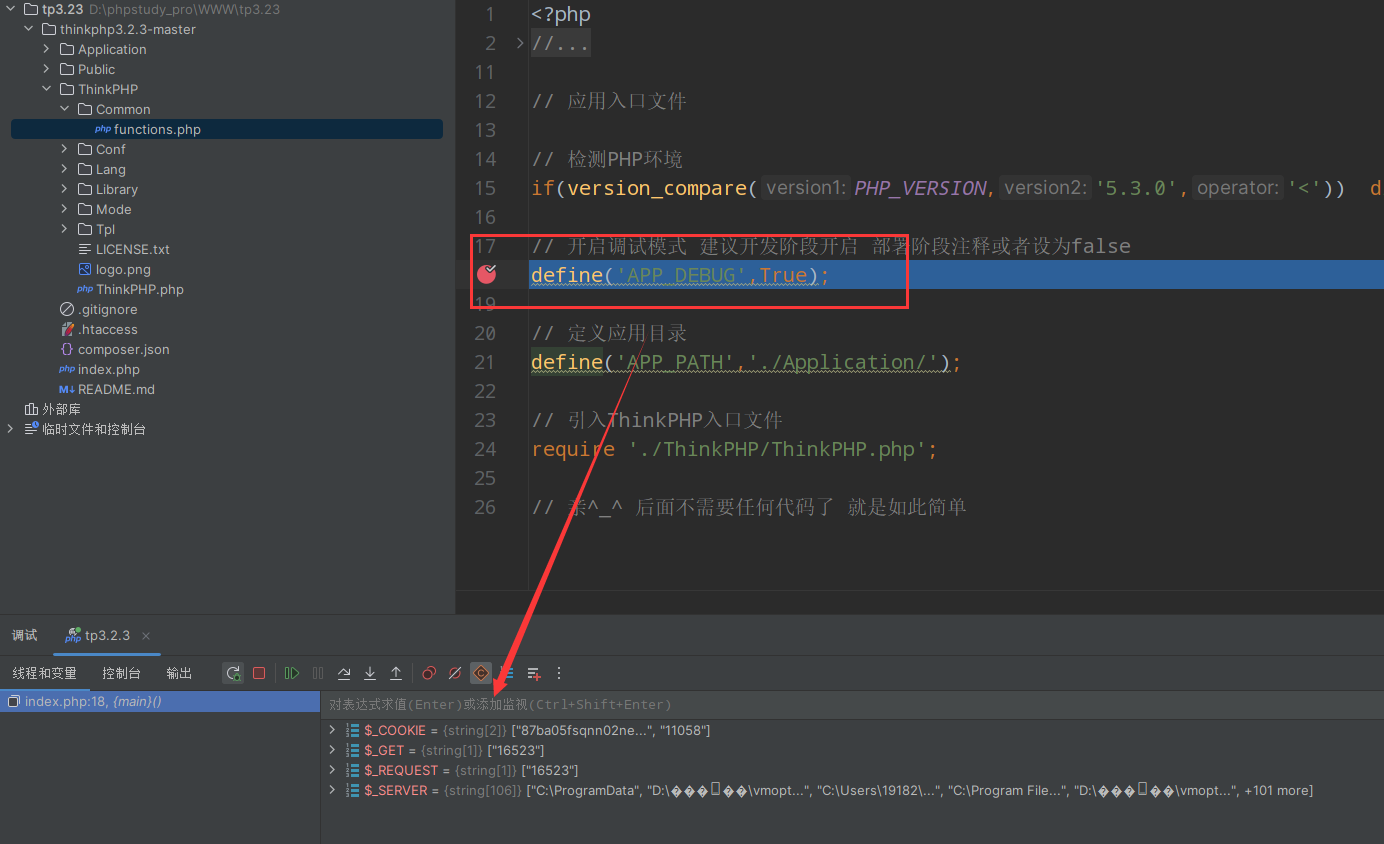Expand the $_SERVER variable

pyautogui.click(x=332, y=790)
